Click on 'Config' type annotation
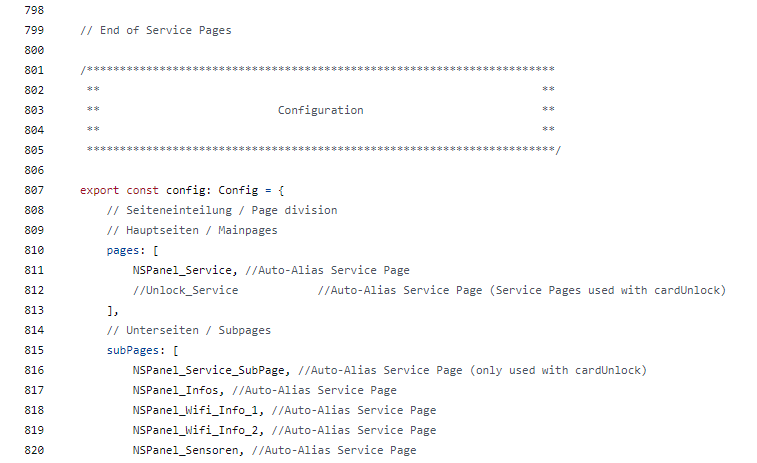The width and height of the screenshot is (757, 463). (x=238, y=191)
